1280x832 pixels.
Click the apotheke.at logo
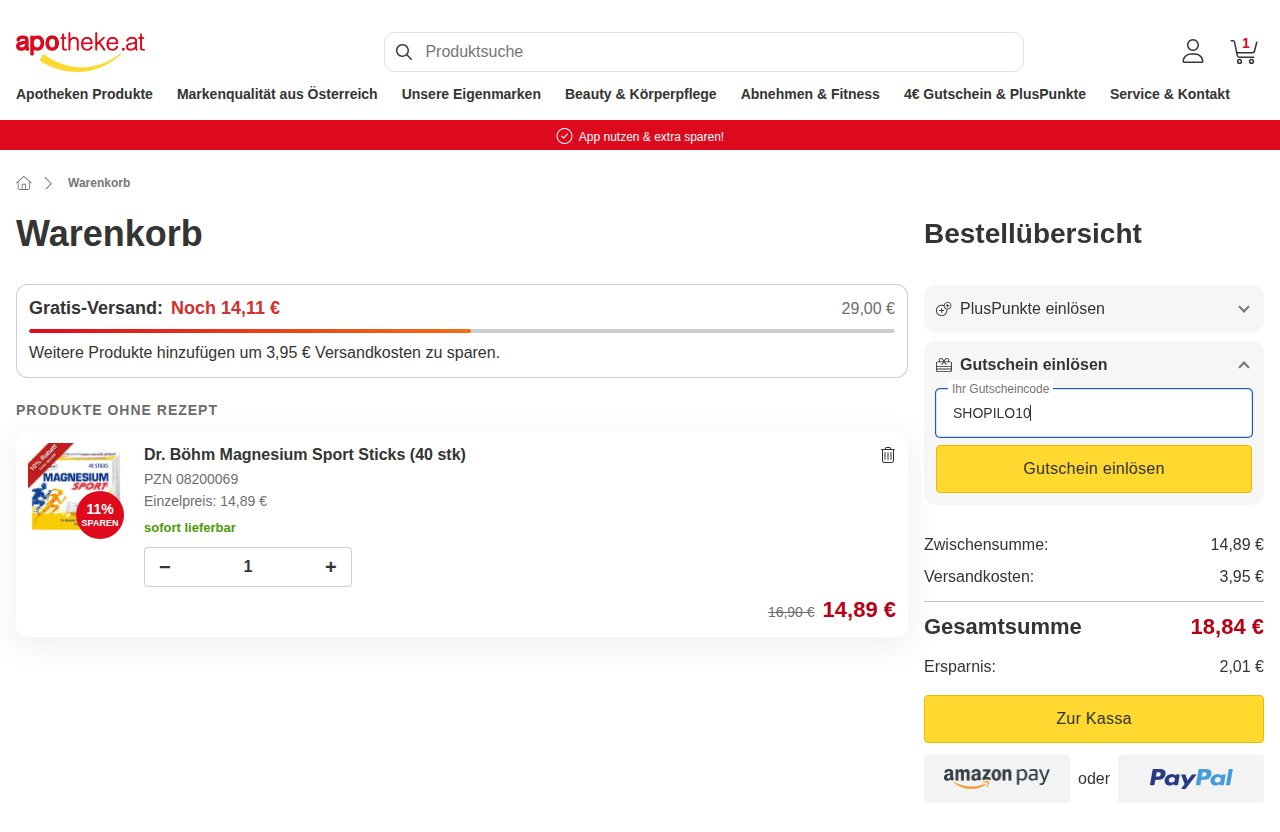(80, 51)
